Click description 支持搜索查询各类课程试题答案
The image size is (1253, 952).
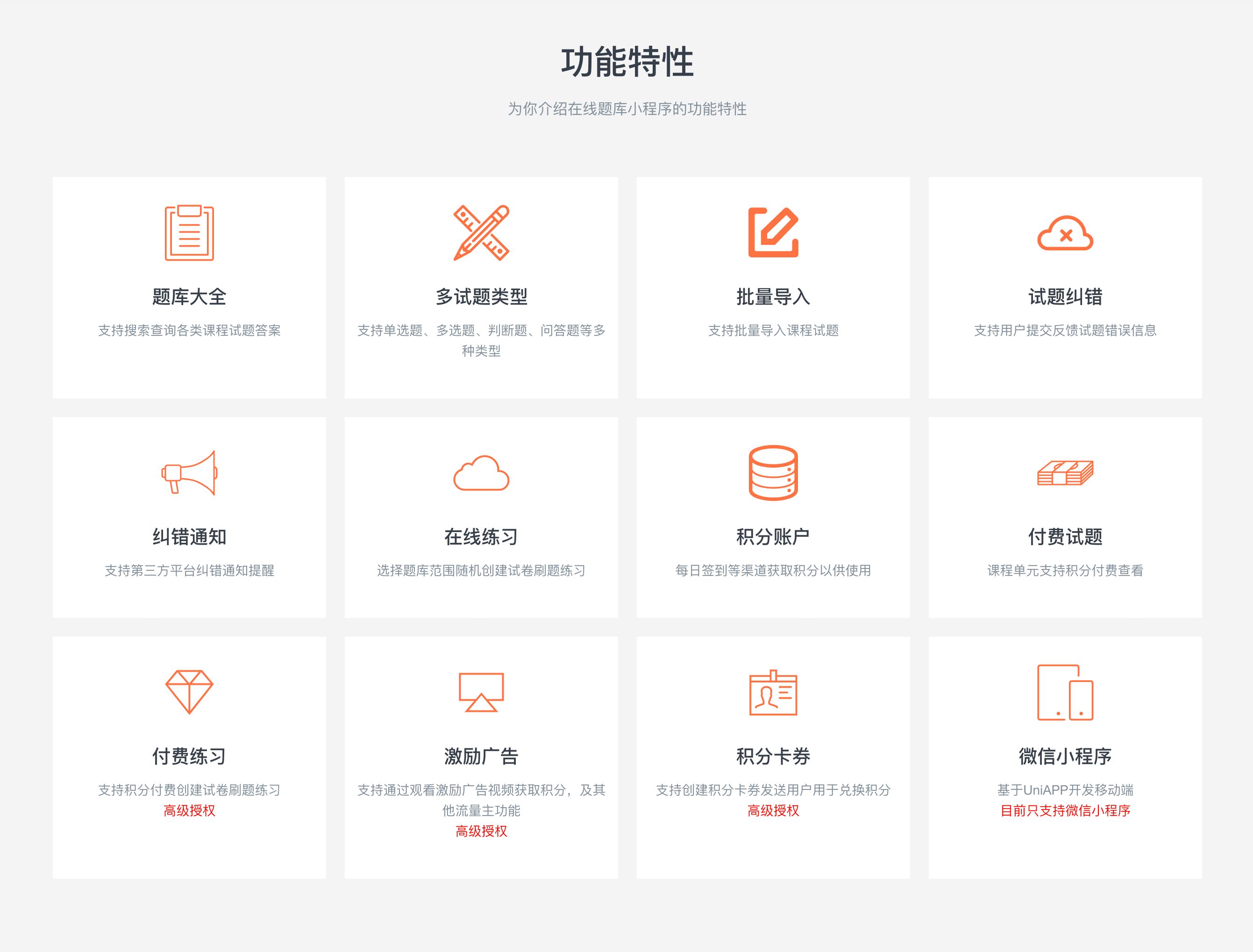189,330
